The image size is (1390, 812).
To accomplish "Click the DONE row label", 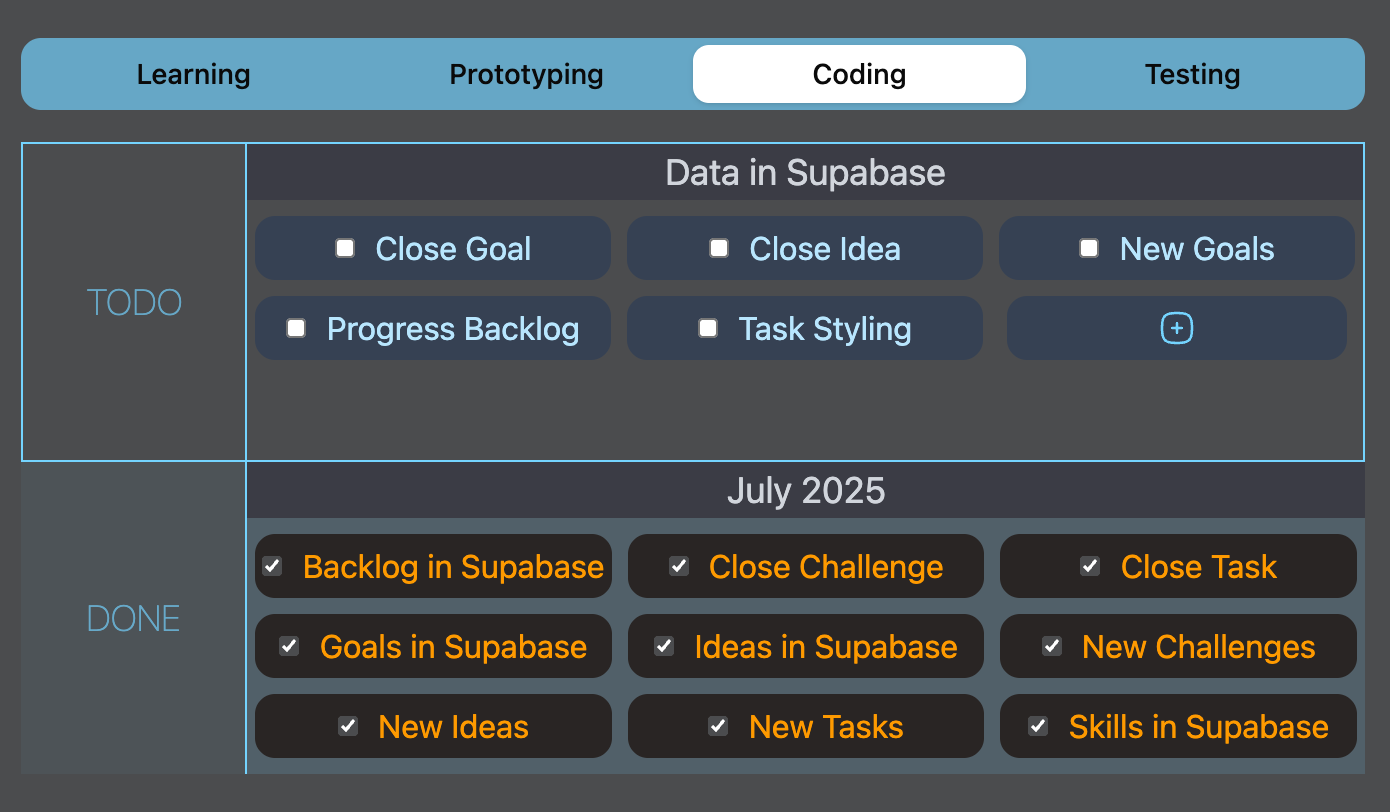I will [x=134, y=619].
